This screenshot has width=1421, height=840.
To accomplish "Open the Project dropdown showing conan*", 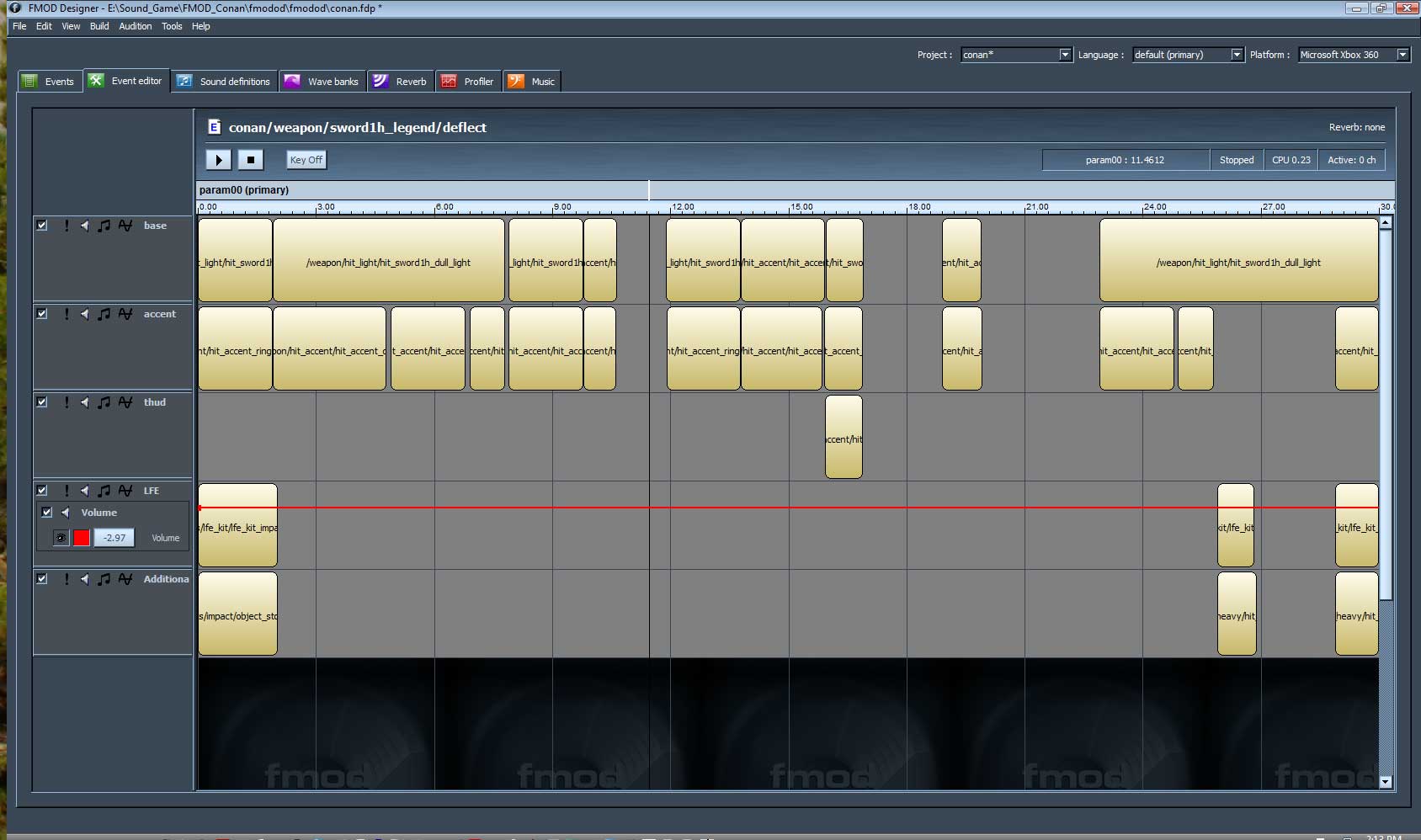I will click(1016, 55).
